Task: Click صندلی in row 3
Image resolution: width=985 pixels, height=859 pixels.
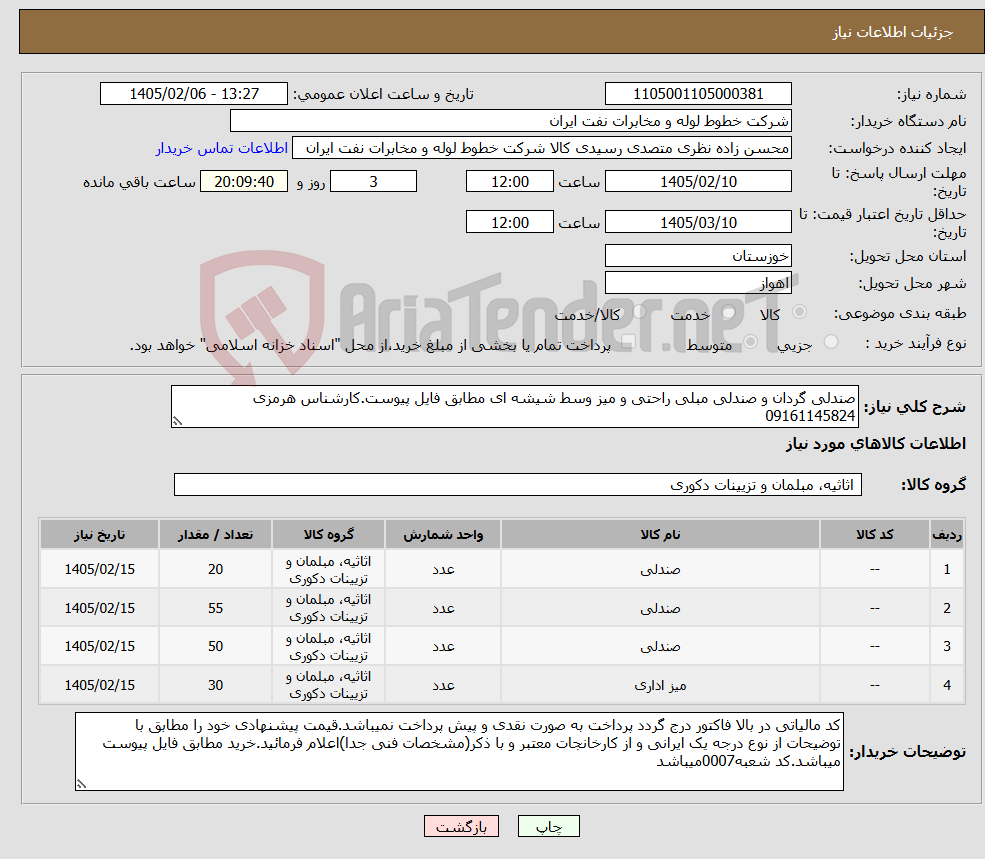Action: (660, 646)
